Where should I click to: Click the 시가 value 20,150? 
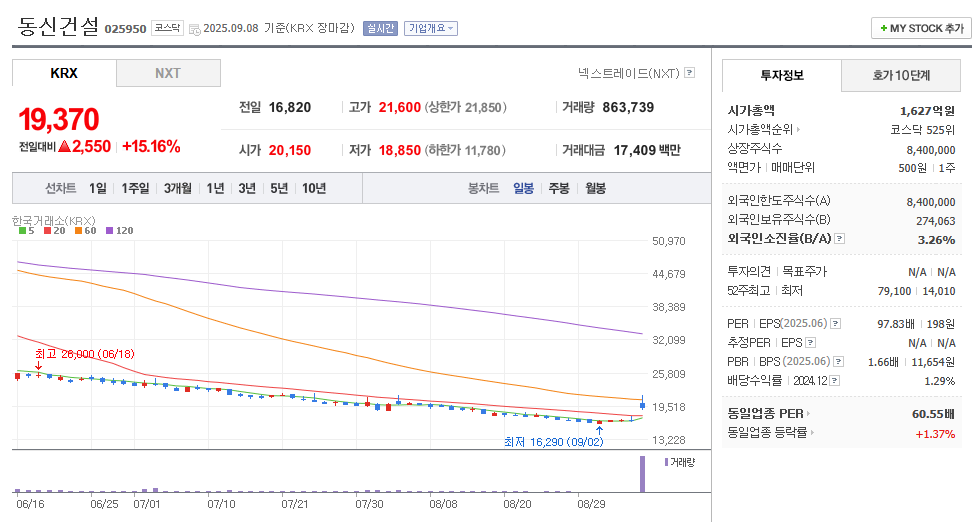coord(290,150)
